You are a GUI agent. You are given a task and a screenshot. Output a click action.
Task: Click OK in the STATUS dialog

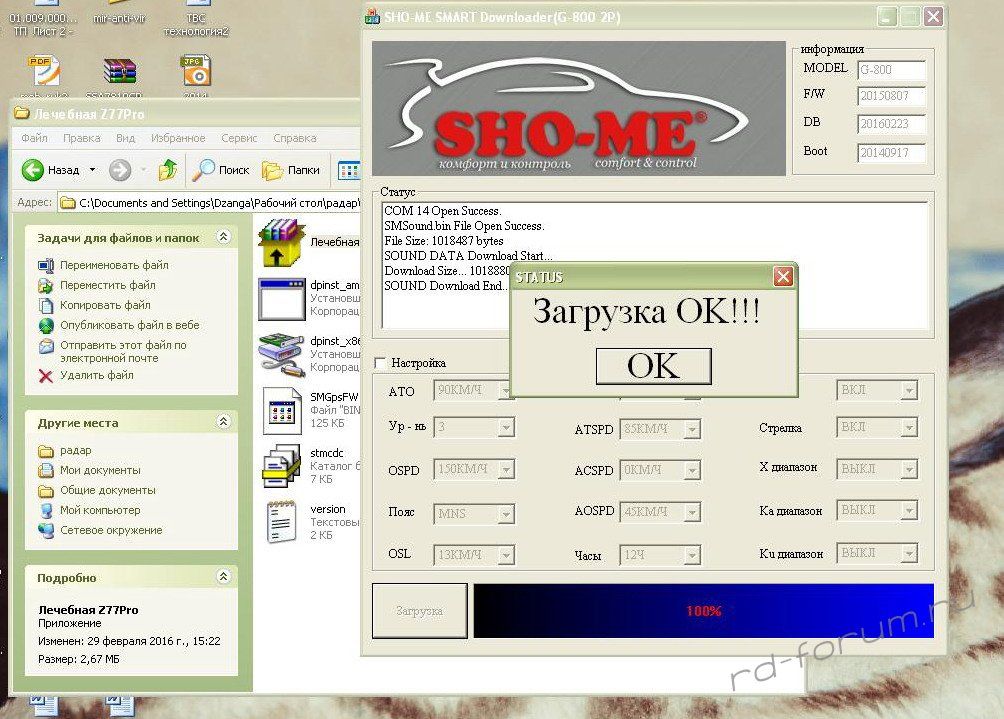pos(653,366)
